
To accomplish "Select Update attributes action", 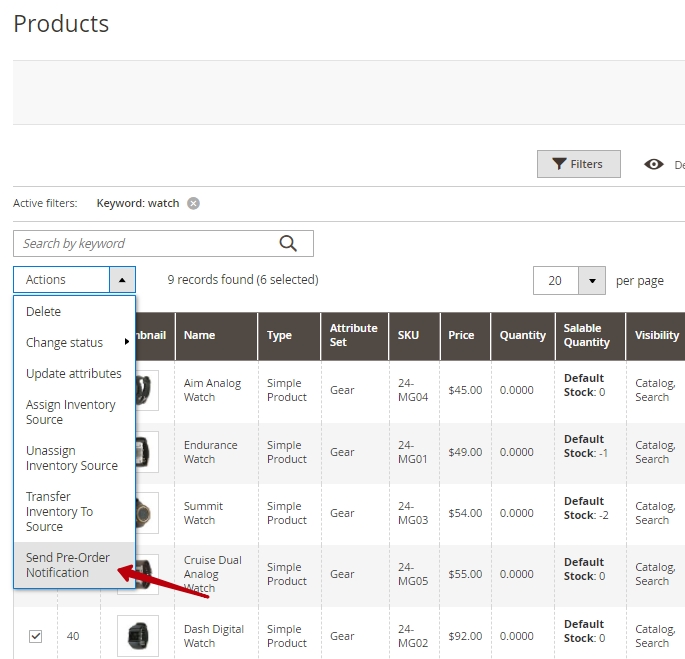I will [73, 373].
